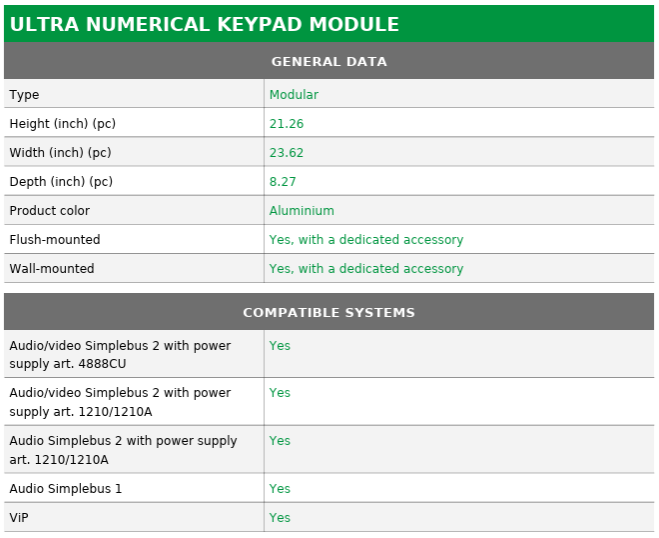659x538 pixels.
Task: Click the 'Flush-mounted' label
Action: (x=55, y=240)
